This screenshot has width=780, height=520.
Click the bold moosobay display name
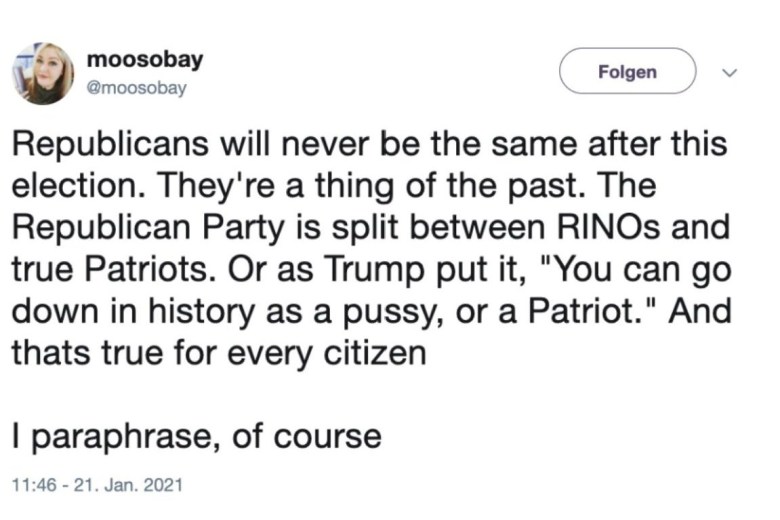pyautogui.click(x=145, y=59)
